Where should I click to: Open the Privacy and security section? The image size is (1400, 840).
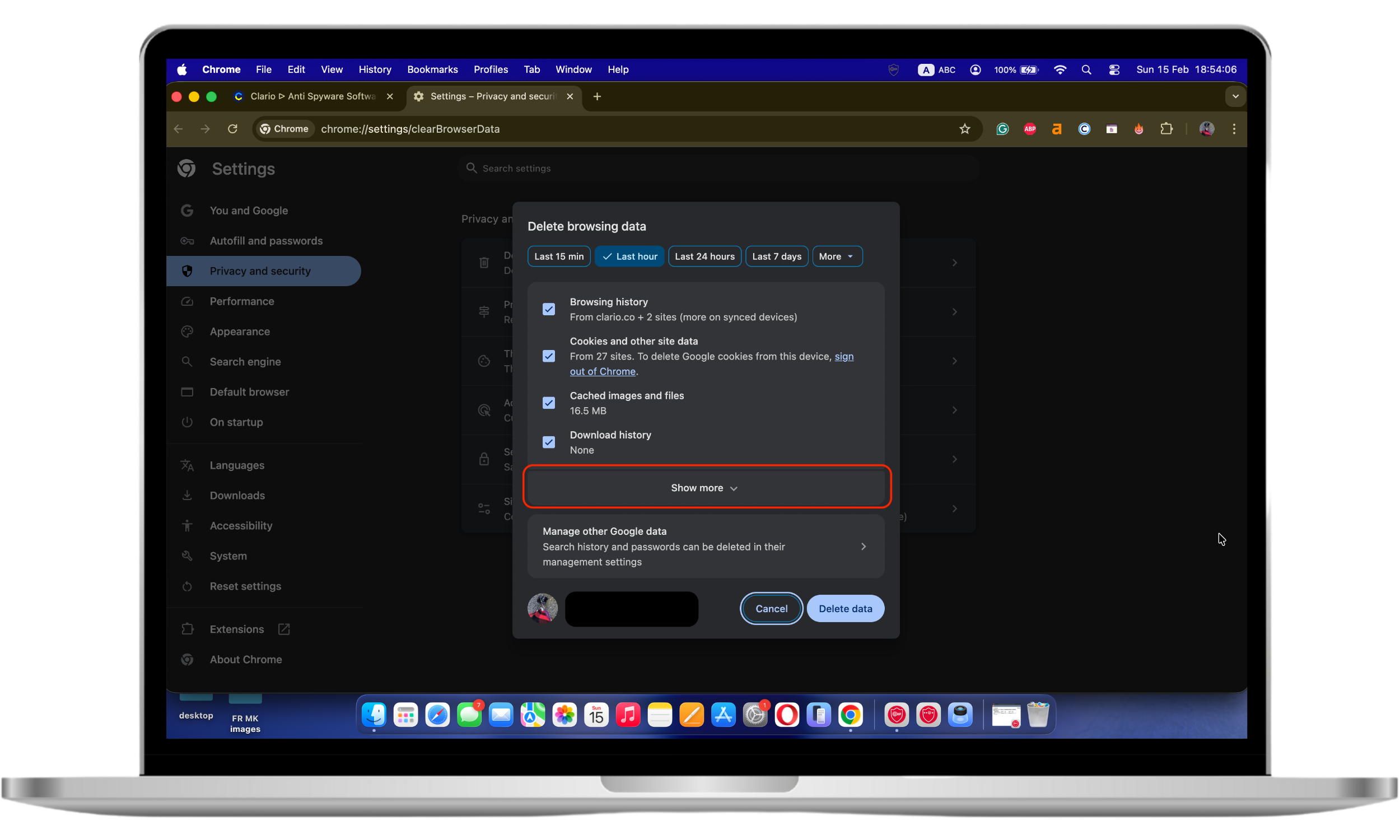click(x=260, y=270)
